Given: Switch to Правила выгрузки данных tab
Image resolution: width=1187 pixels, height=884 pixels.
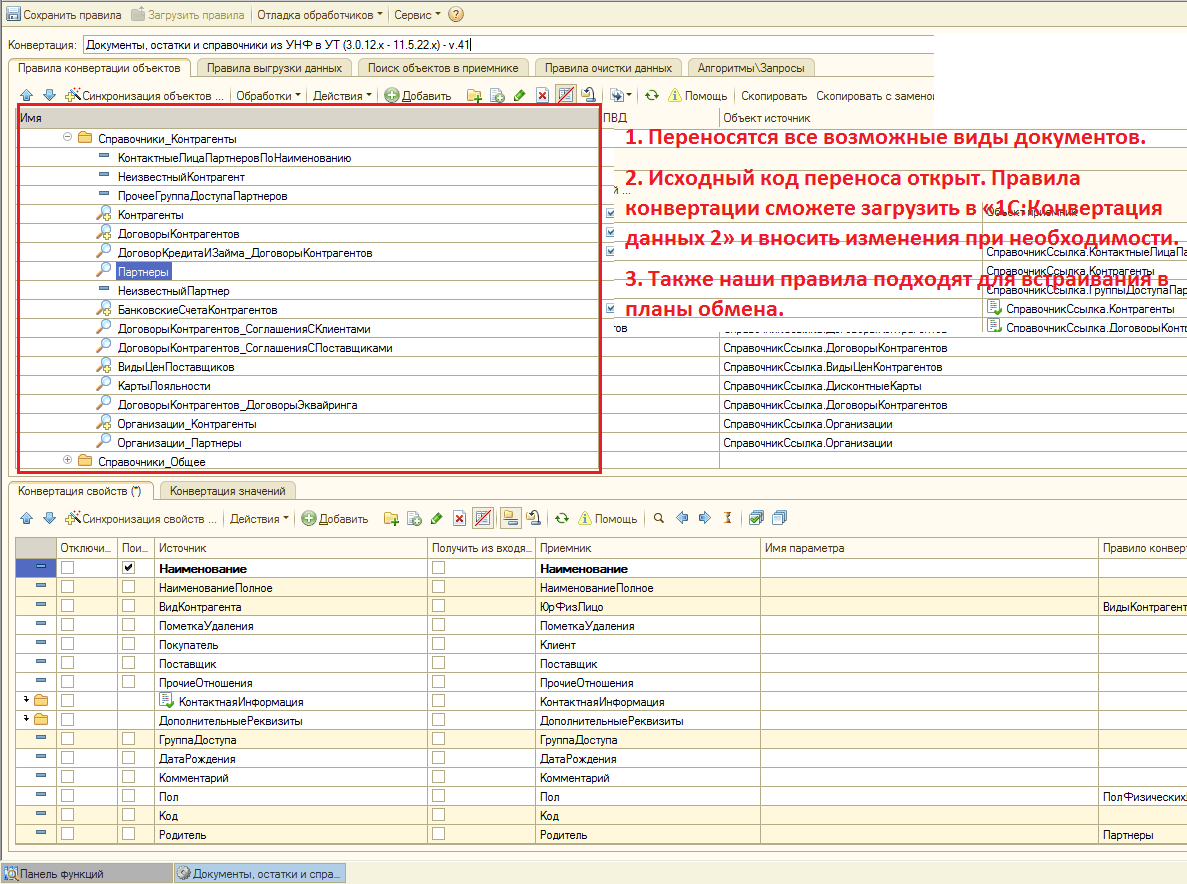Looking at the screenshot, I should click(x=274, y=68).
